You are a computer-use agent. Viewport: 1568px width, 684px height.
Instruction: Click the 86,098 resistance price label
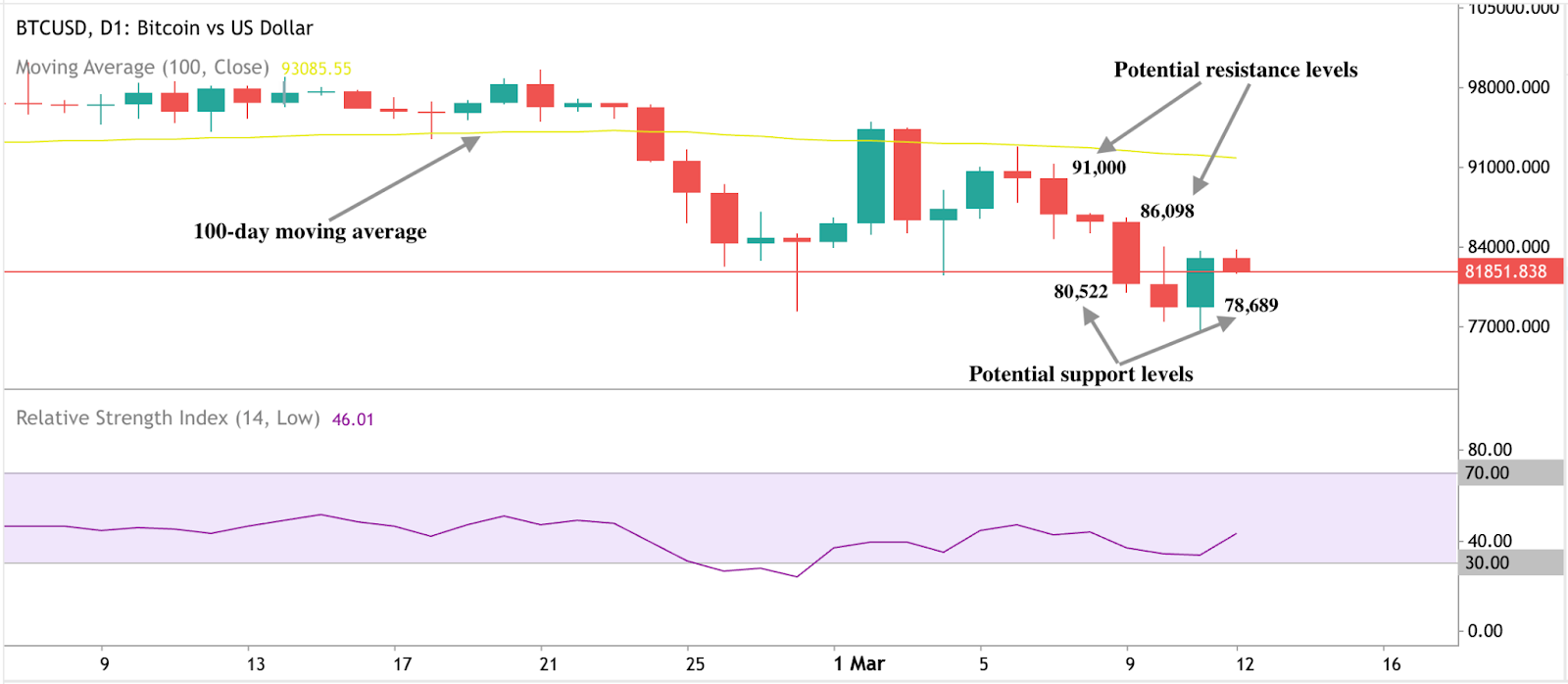pos(1166,211)
